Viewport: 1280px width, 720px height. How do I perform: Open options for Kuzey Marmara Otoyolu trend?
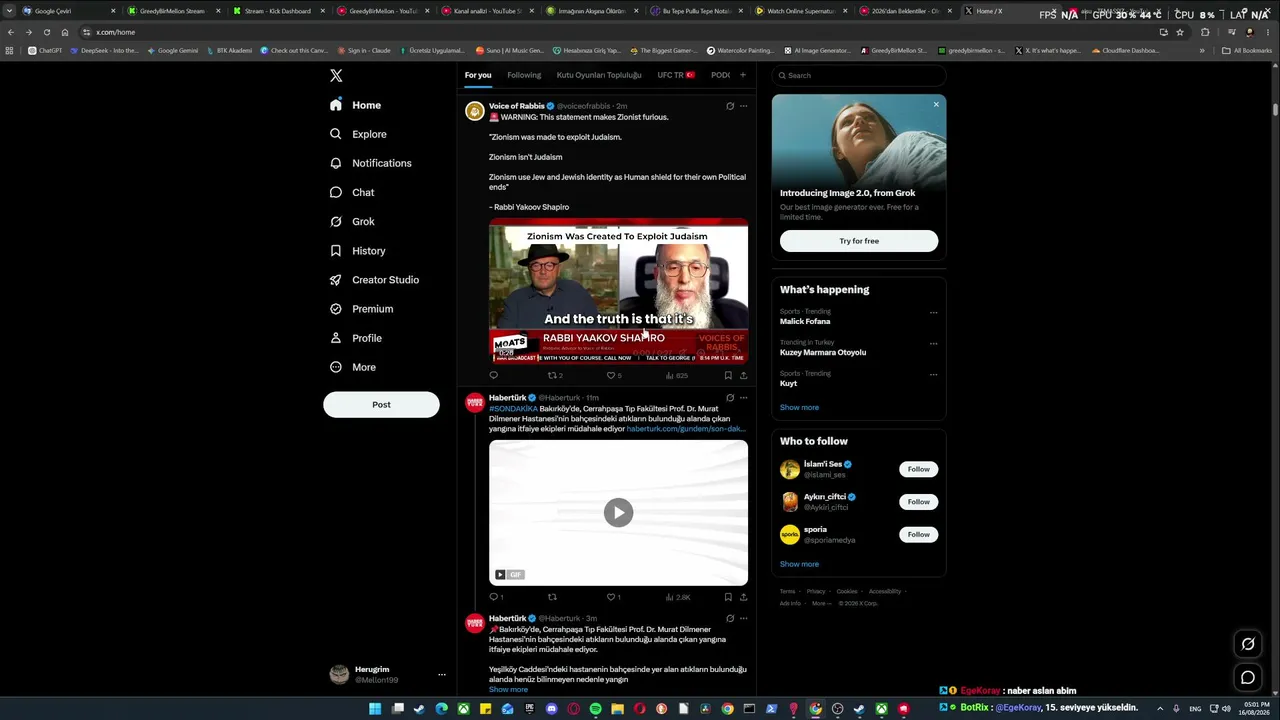coord(933,344)
